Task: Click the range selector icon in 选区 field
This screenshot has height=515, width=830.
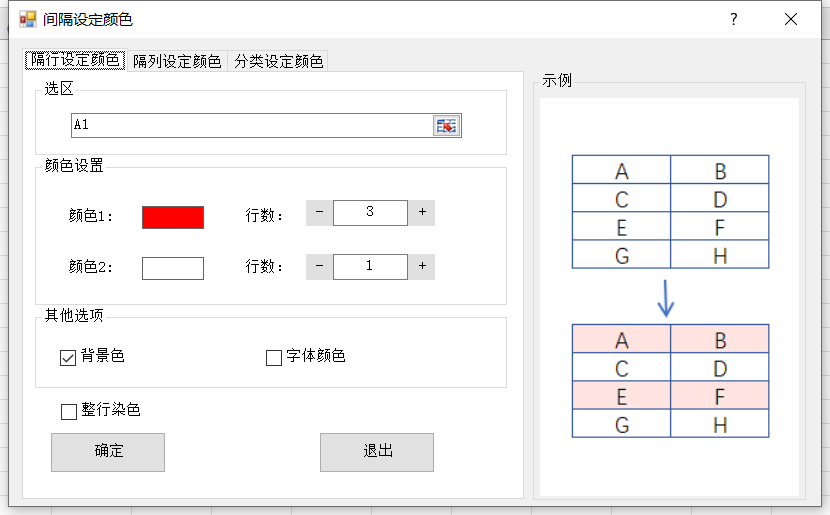Action: tap(446, 125)
